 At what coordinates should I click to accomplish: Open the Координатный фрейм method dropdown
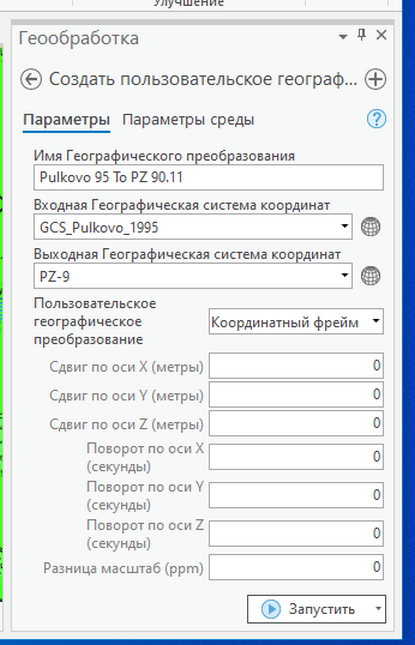(296, 322)
